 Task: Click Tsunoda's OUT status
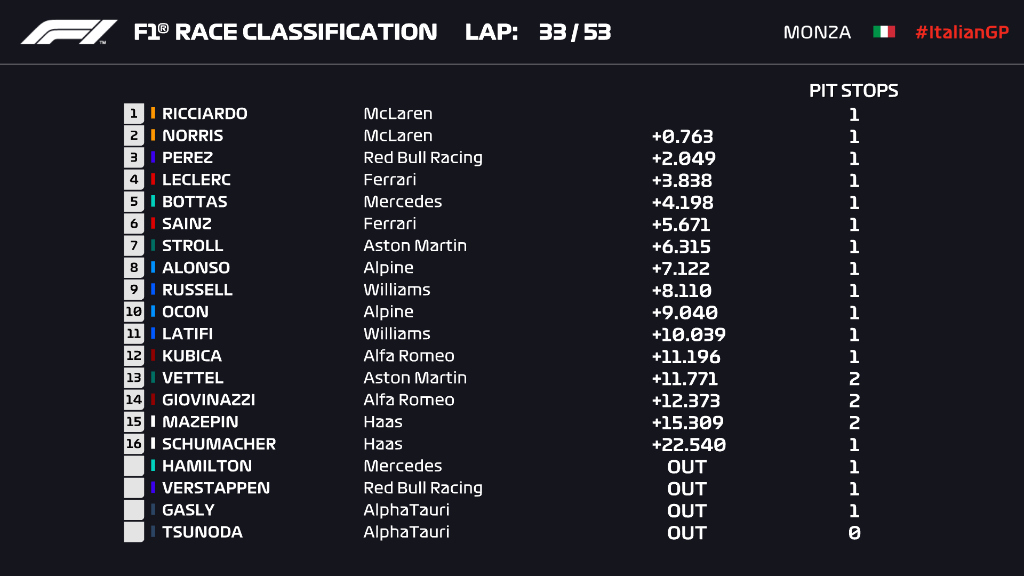pyautogui.click(x=687, y=533)
